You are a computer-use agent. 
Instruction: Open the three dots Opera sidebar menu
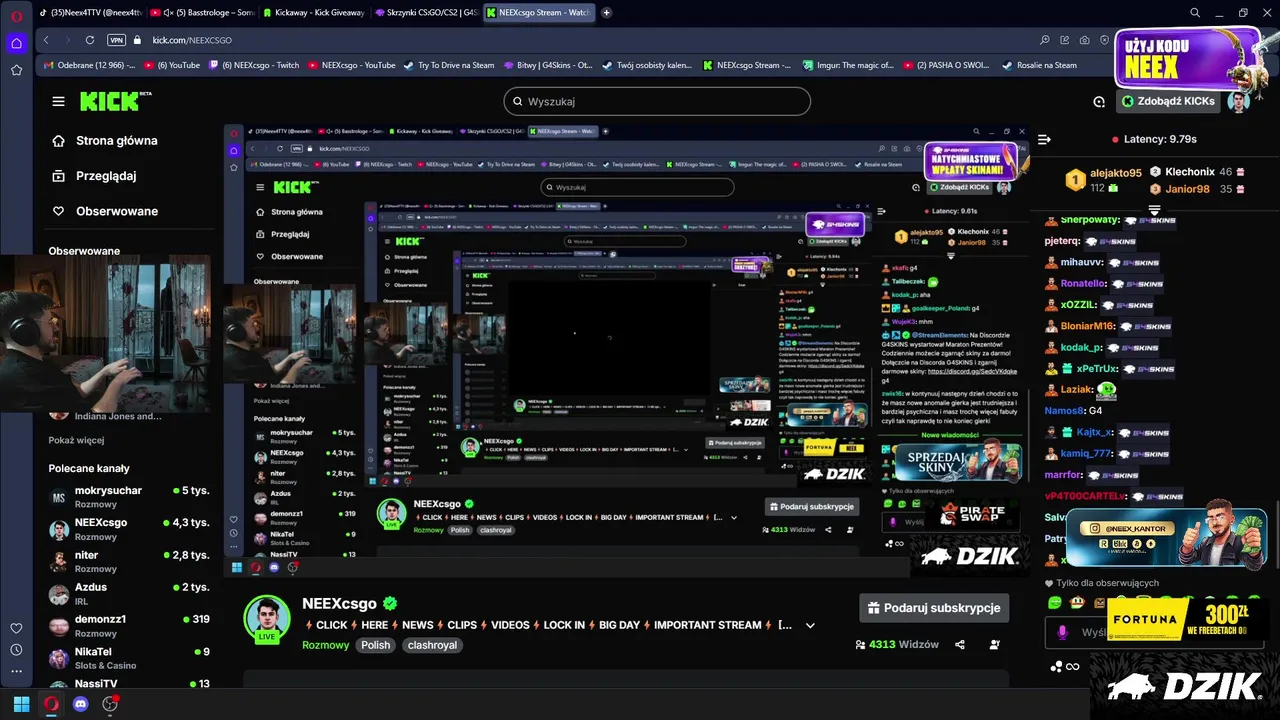coord(16,671)
